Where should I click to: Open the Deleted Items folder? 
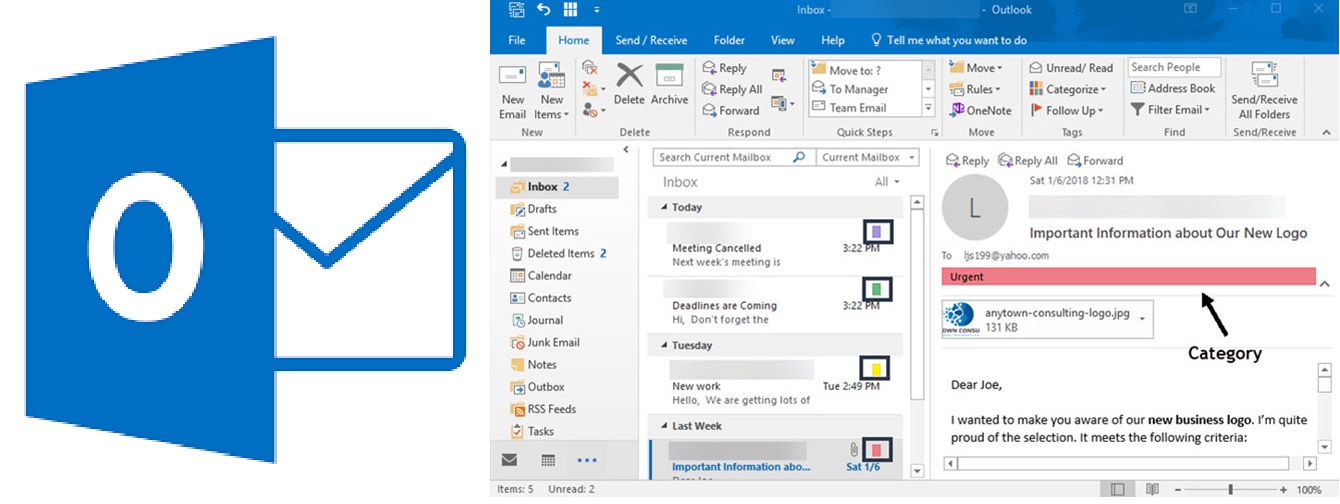pyautogui.click(x=558, y=253)
